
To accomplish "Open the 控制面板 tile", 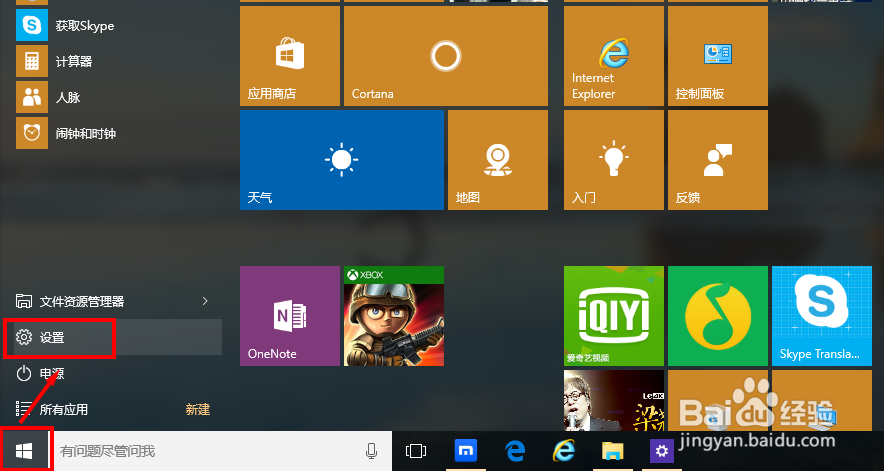I will point(718,56).
